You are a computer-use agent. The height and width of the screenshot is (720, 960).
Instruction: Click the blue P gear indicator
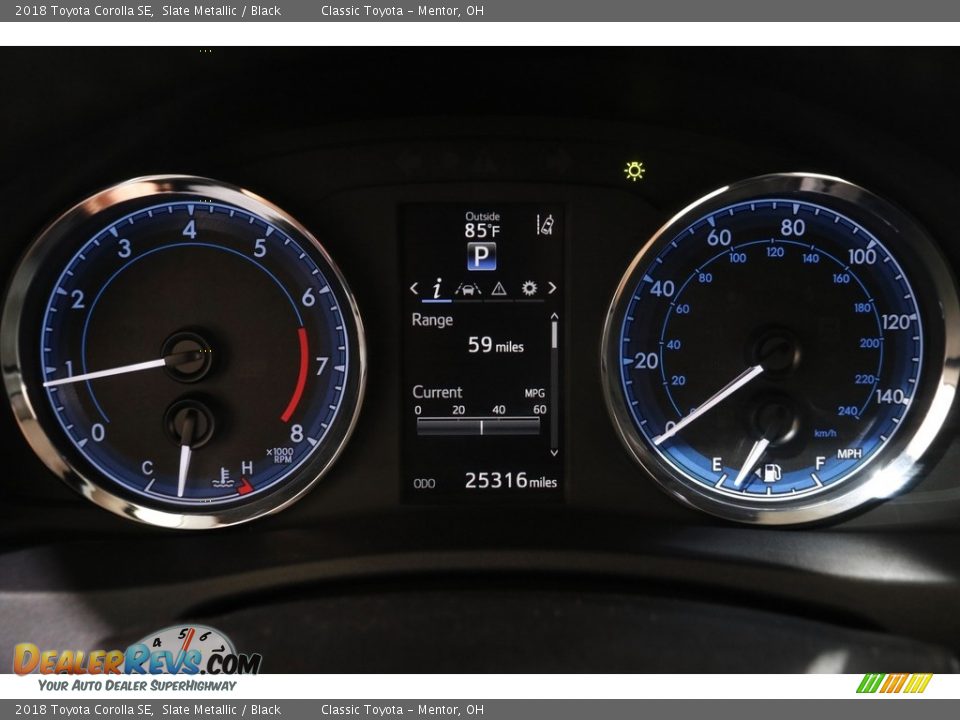[481, 256]
